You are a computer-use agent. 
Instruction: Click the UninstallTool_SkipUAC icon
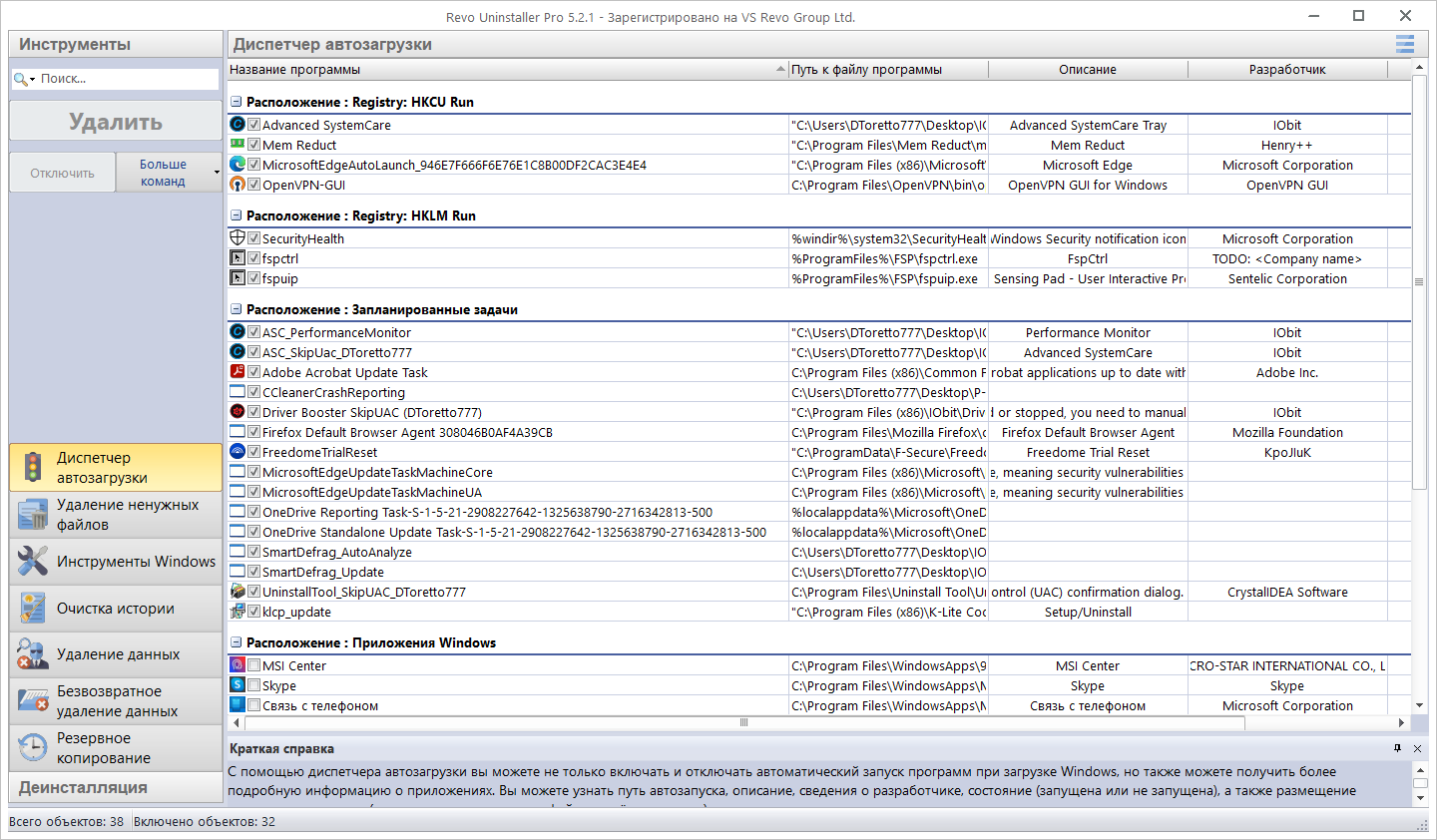point(238,592)
